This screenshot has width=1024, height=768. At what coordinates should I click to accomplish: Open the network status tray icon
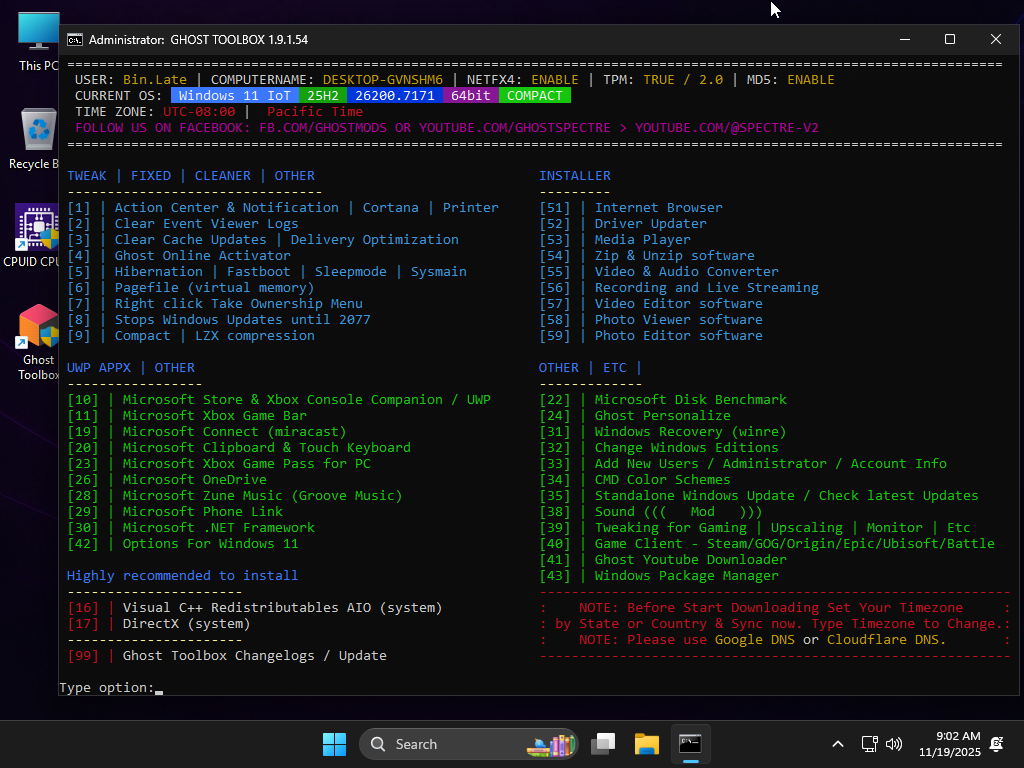(x=868, y=744)
